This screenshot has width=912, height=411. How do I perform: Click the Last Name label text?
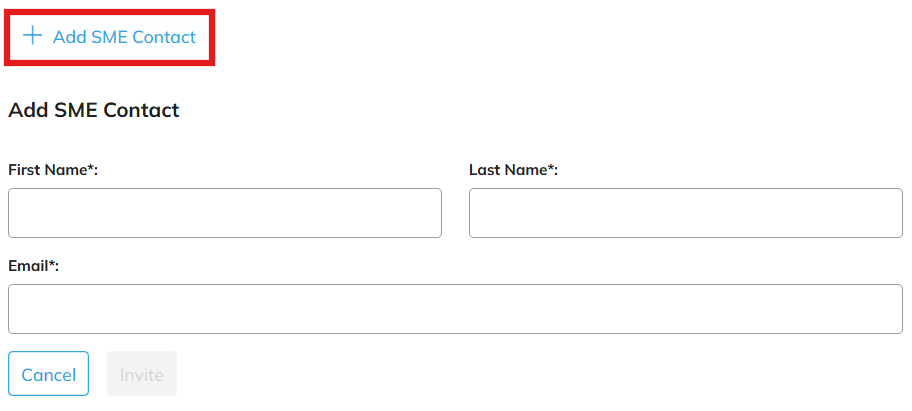[512, 170]
